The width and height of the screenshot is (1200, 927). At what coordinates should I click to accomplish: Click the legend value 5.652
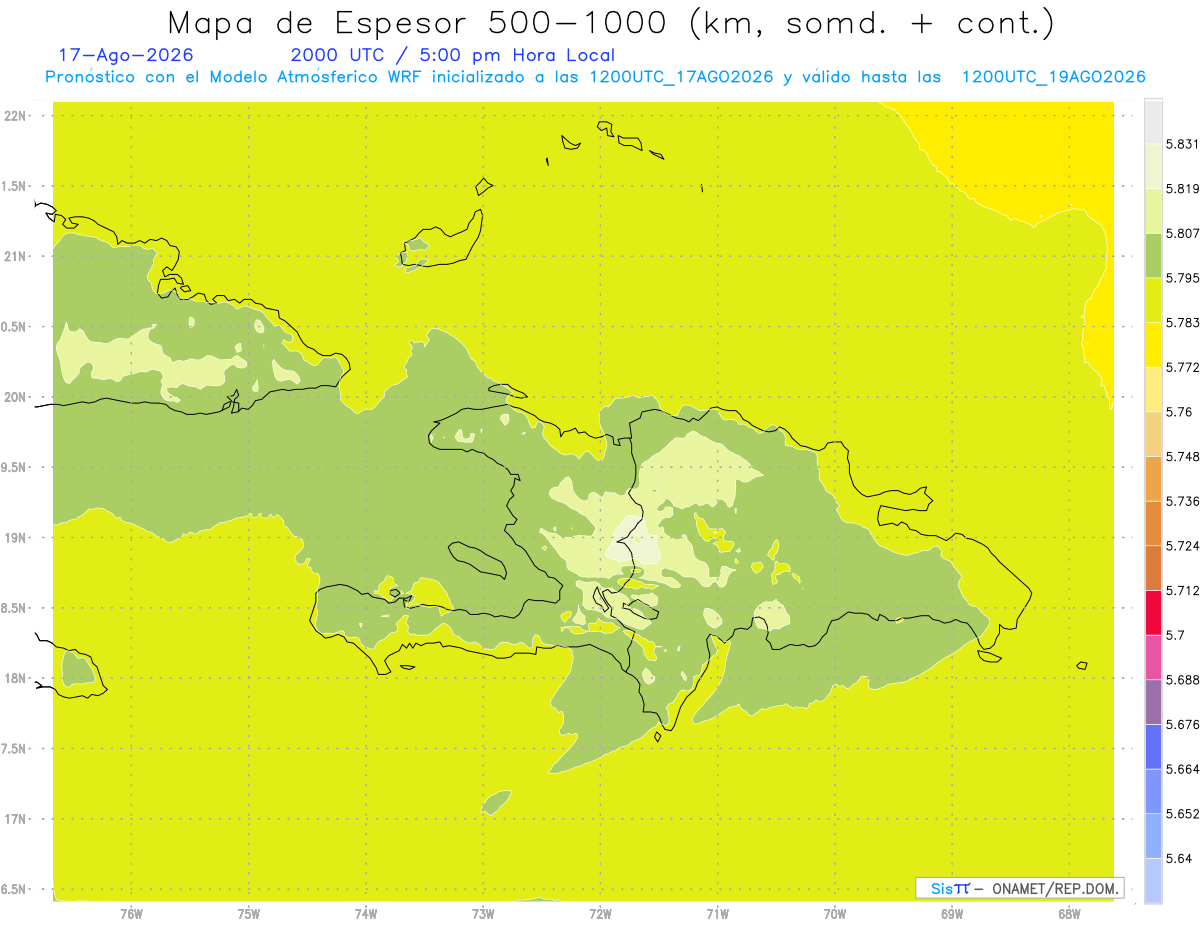point(1182,814)
